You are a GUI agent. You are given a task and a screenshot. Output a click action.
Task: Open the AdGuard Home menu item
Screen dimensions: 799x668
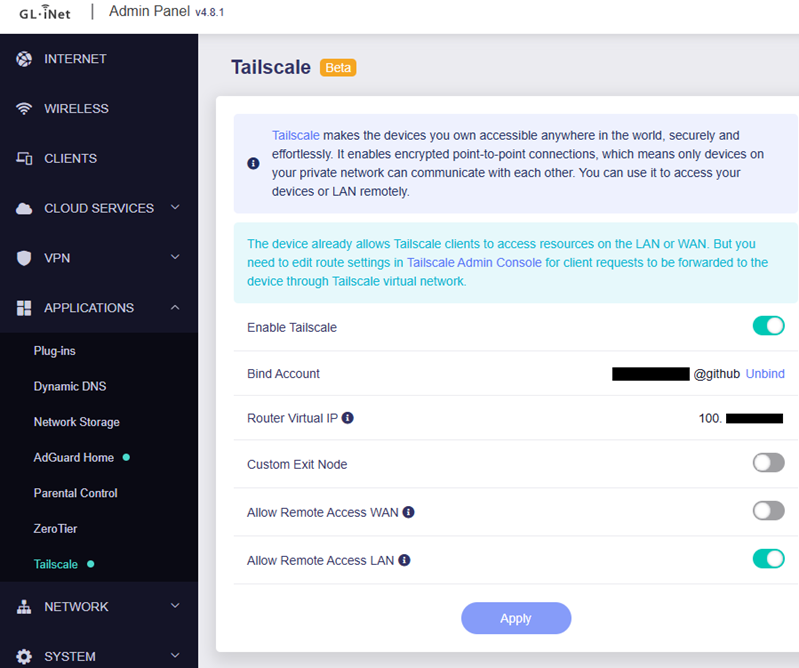(x=74, y=457)
